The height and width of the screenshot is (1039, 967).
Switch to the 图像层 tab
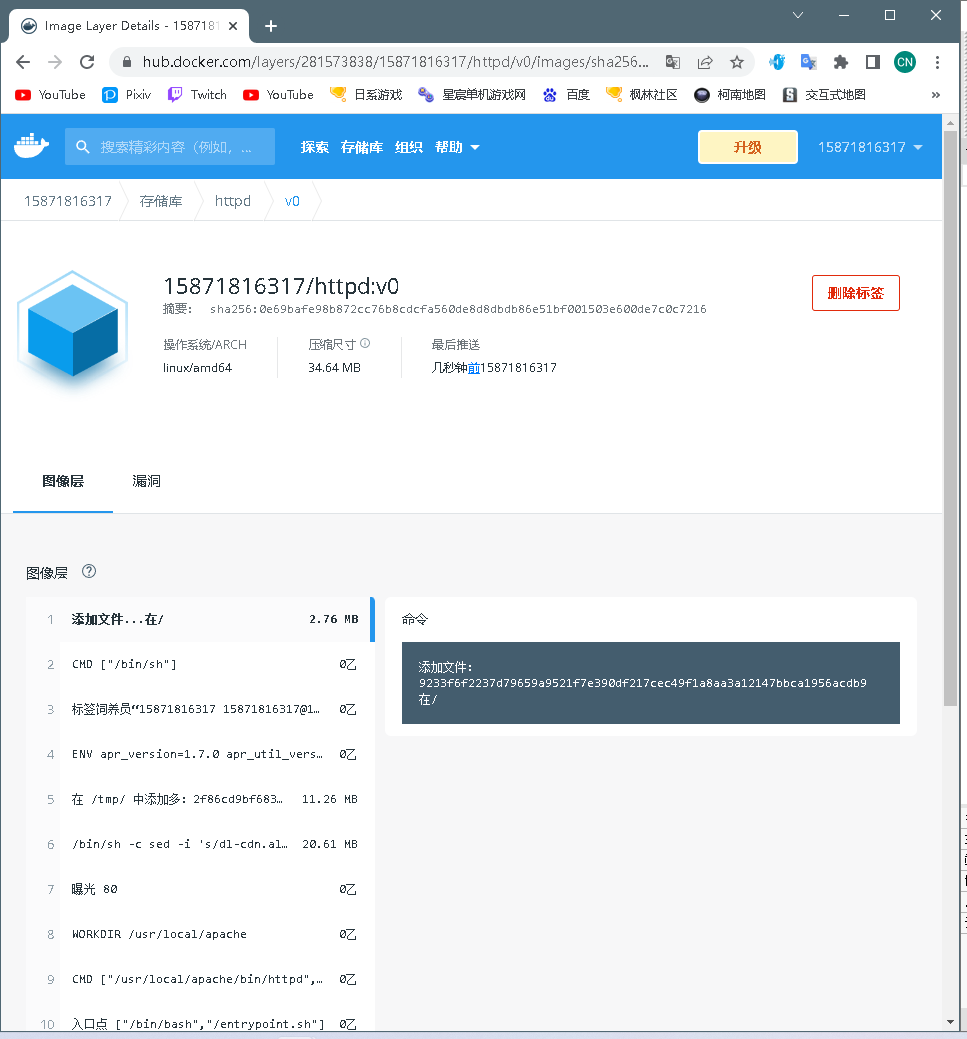[63, 481]
